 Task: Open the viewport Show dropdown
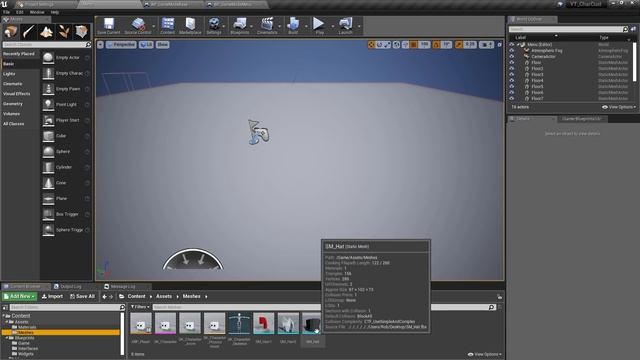[162, 44]
